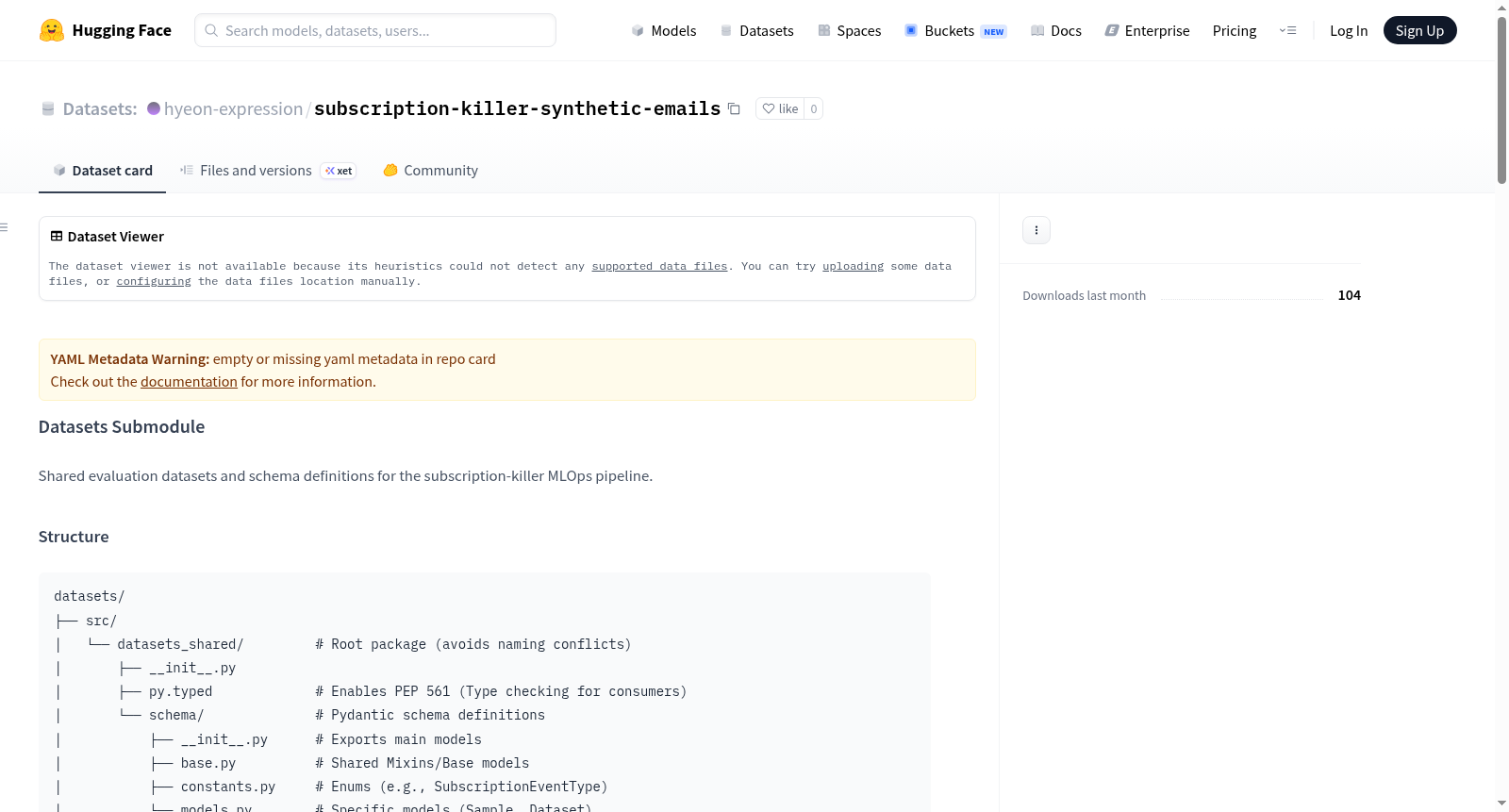The height and width of the screenshot is (812, 1509).
Task: Open the Docs nav link
Action: point(1056,30)
